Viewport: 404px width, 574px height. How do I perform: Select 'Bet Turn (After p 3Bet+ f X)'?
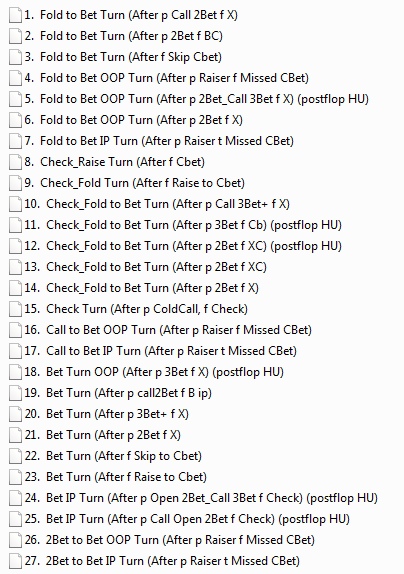117,414
